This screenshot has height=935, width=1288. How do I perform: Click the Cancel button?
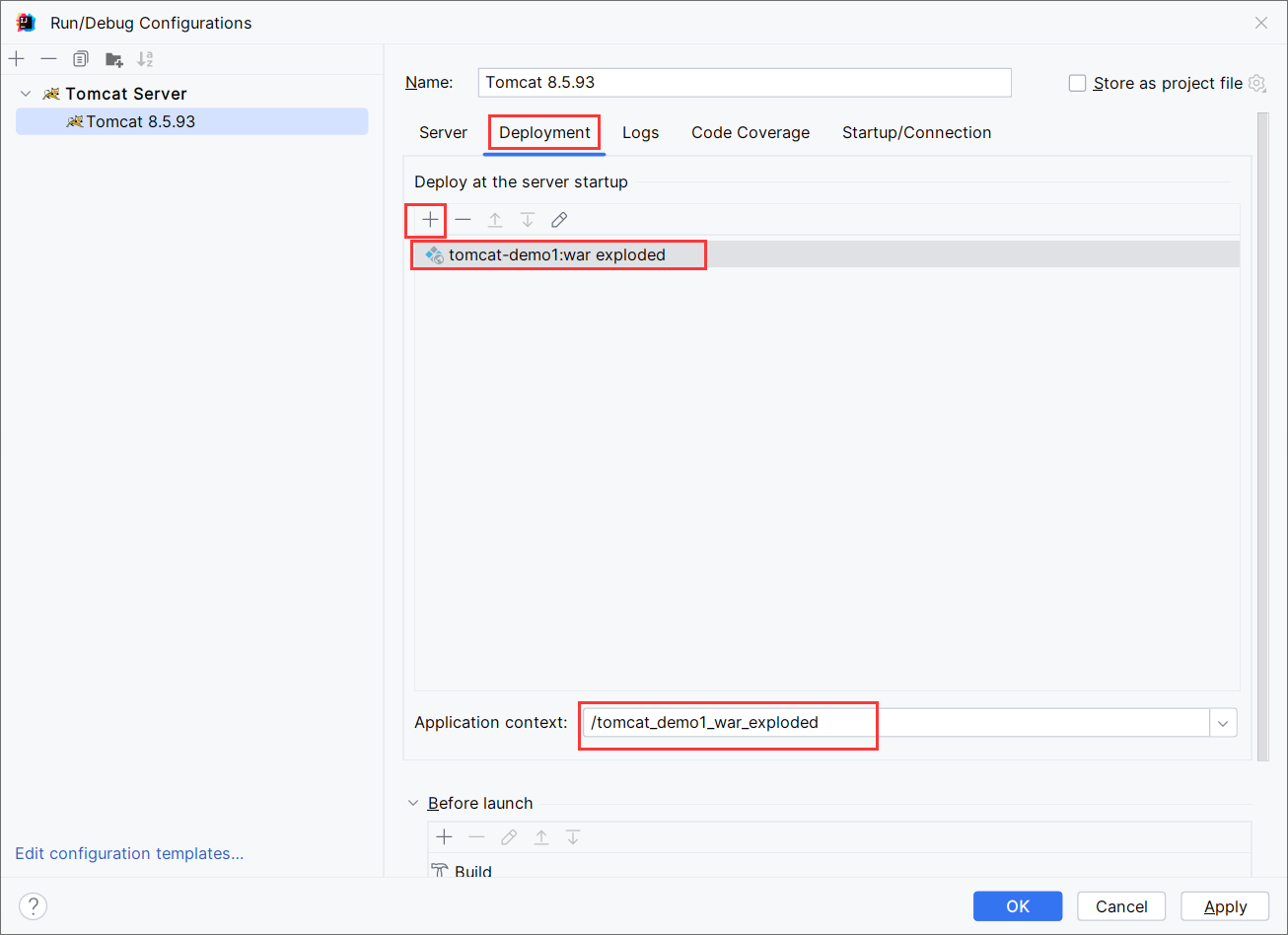pyautogui.click(x=1121, y=906)
